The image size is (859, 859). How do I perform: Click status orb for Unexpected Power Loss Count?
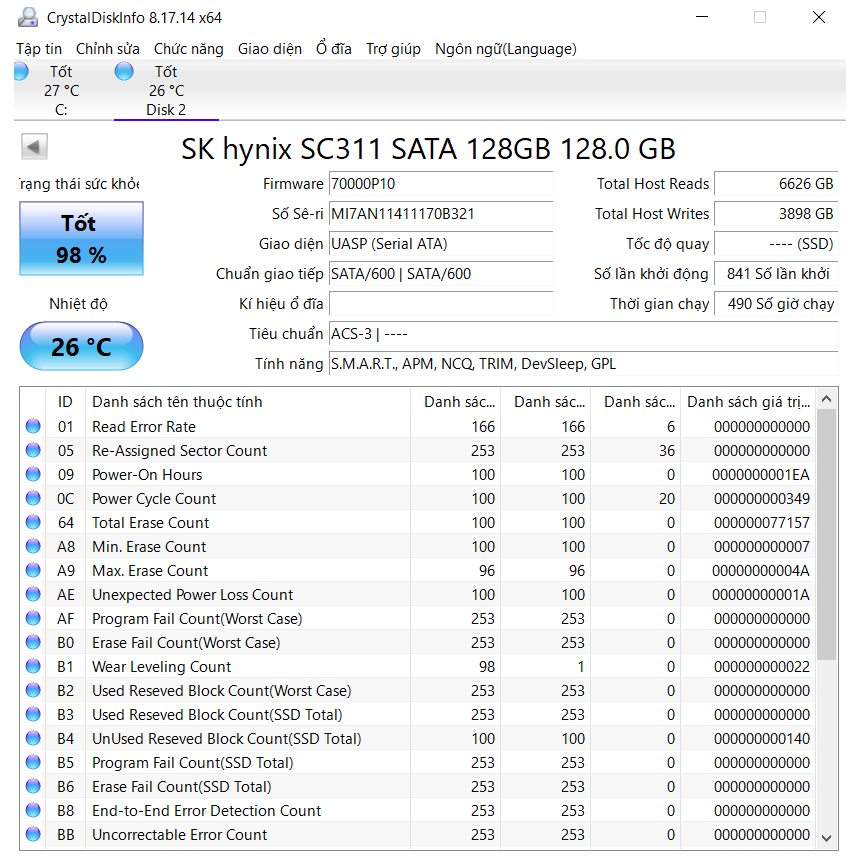click(x=33, y=594)
